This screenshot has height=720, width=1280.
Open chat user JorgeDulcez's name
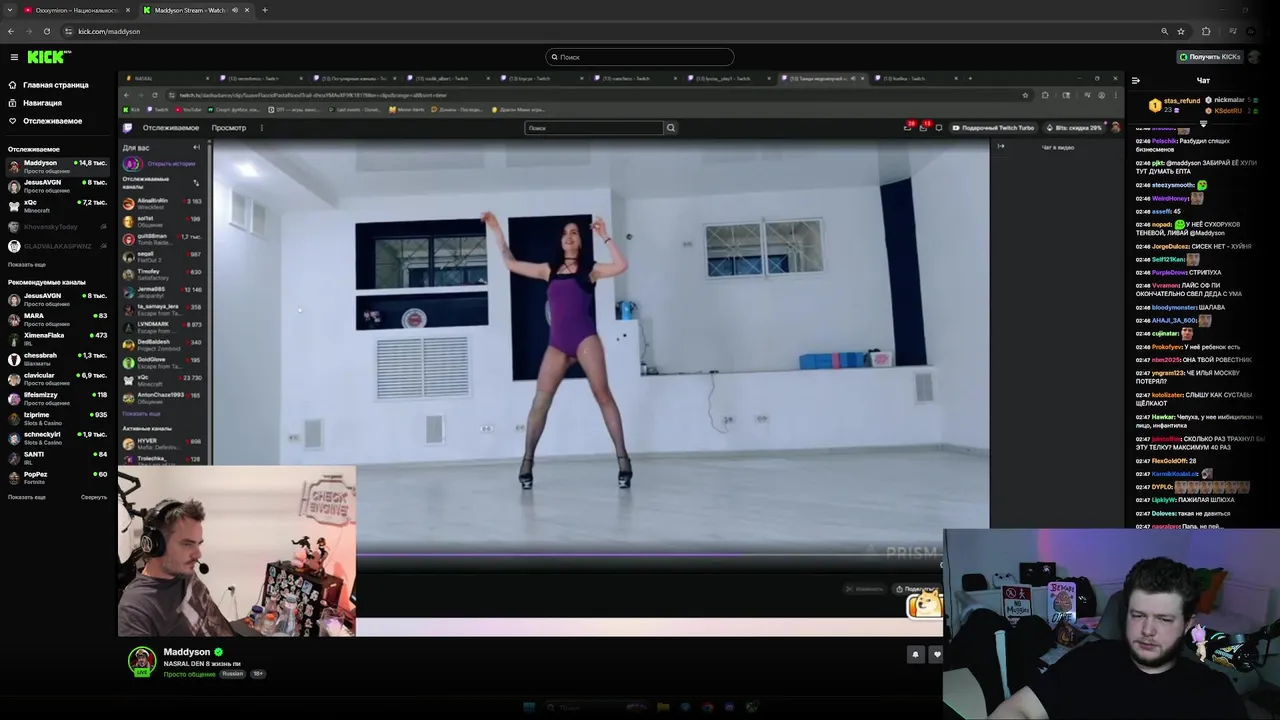1169,246
